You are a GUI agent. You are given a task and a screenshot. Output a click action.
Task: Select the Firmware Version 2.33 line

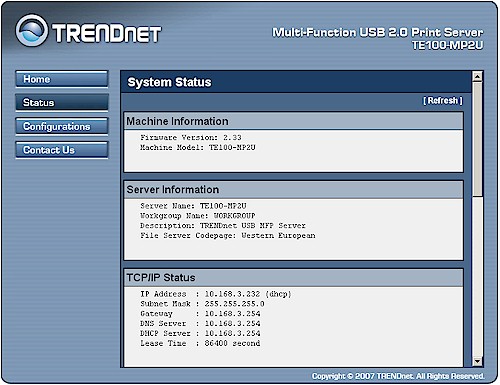point(191,137)
